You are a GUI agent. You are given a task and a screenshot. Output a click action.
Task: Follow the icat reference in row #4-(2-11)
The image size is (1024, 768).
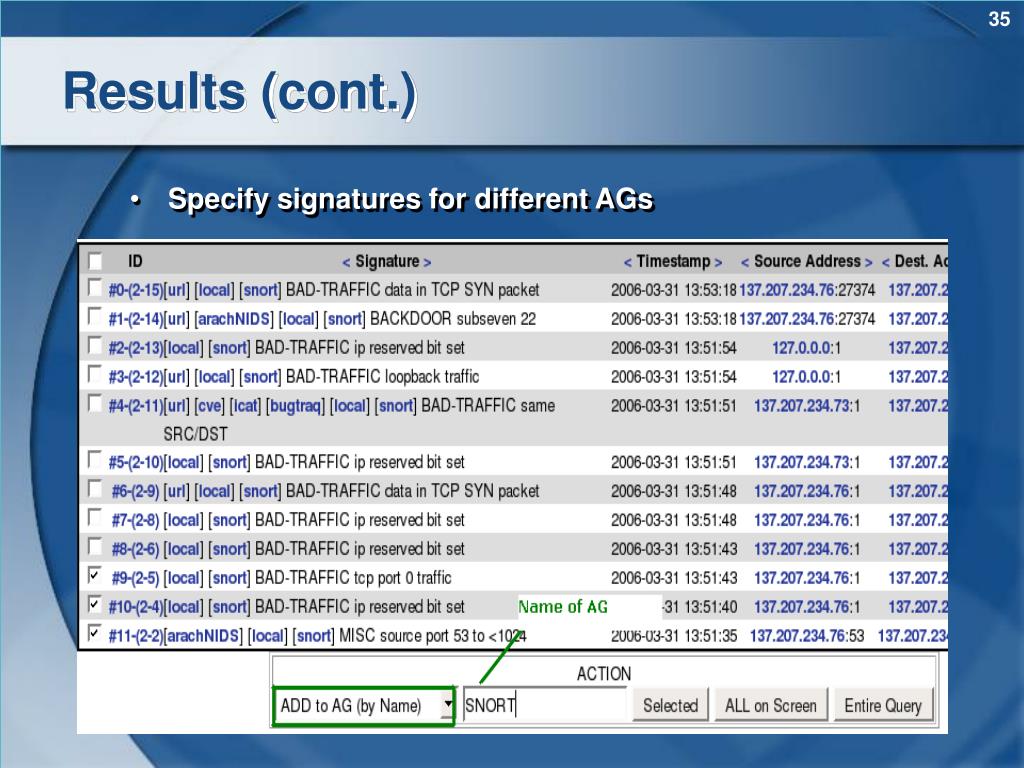[245, 406]
